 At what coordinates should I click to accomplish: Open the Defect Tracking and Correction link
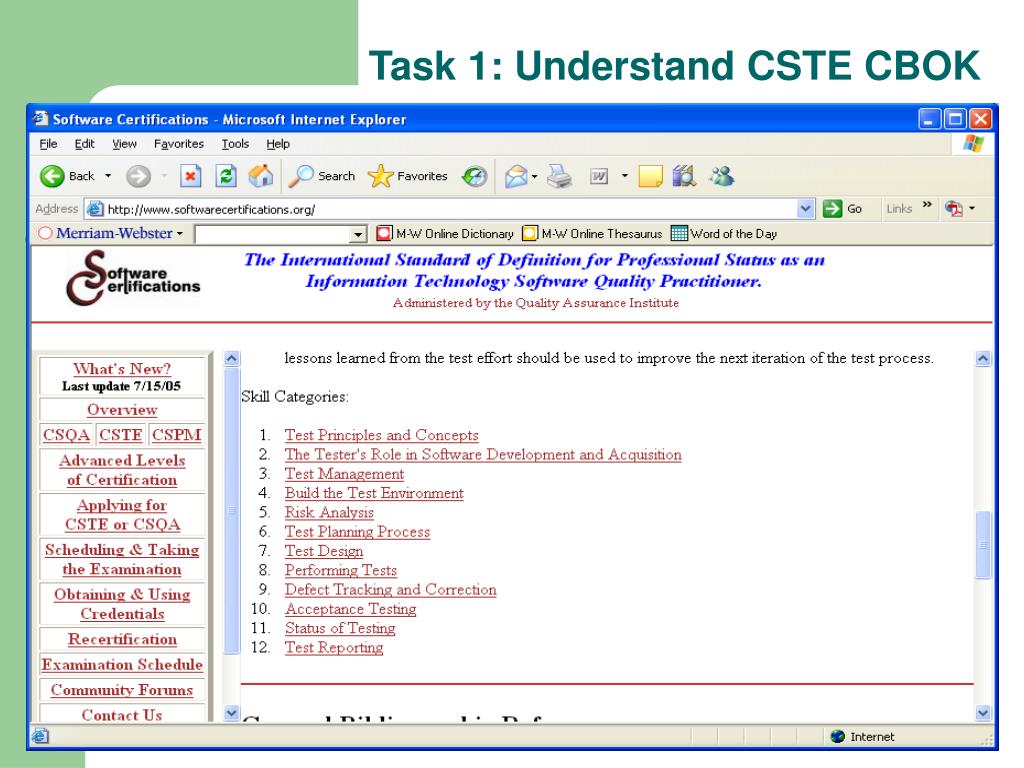391,589
